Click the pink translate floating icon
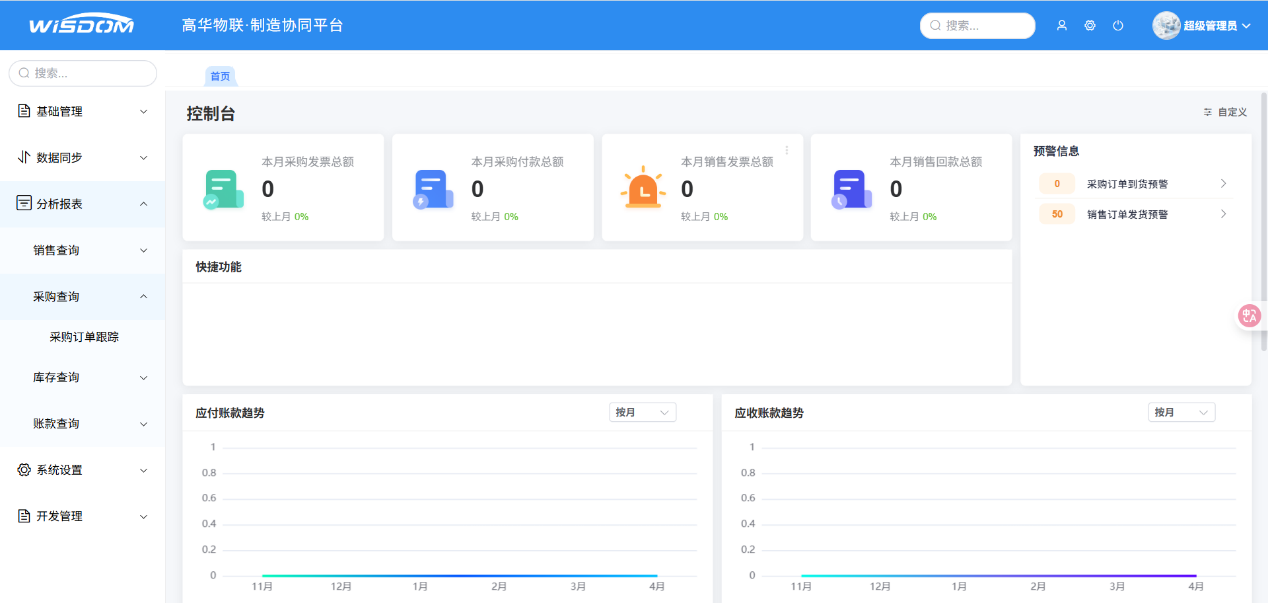Viewport: 1268px width, 603px height. (1249, 316)
